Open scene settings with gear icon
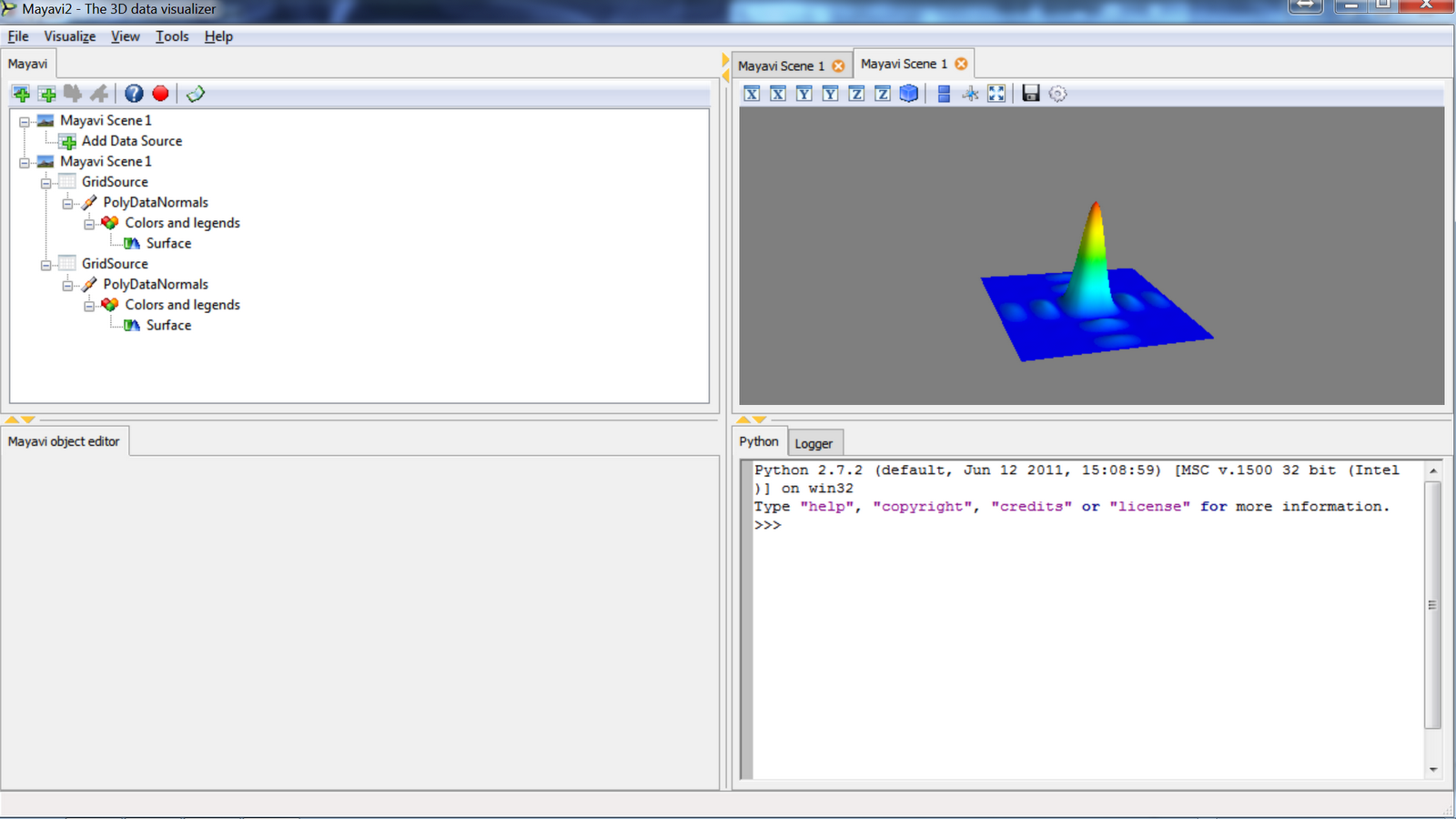This screenshot has width=1456, height=819. (x=1057, y=94)
